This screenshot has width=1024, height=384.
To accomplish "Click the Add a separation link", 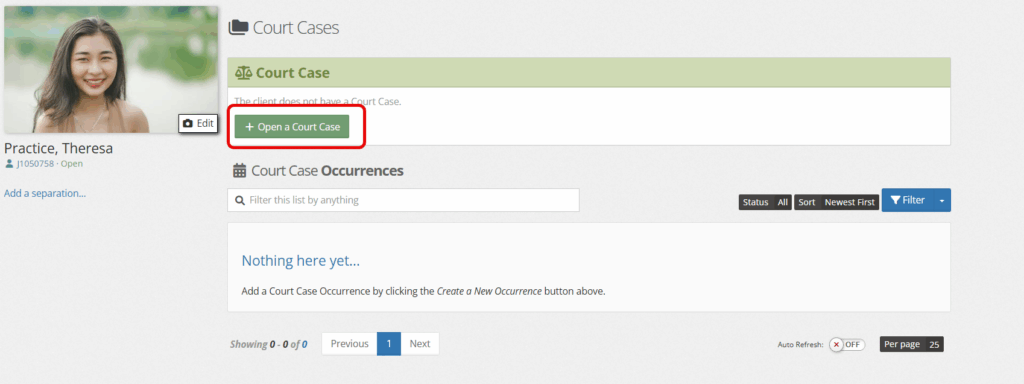I will click(45, 193).
